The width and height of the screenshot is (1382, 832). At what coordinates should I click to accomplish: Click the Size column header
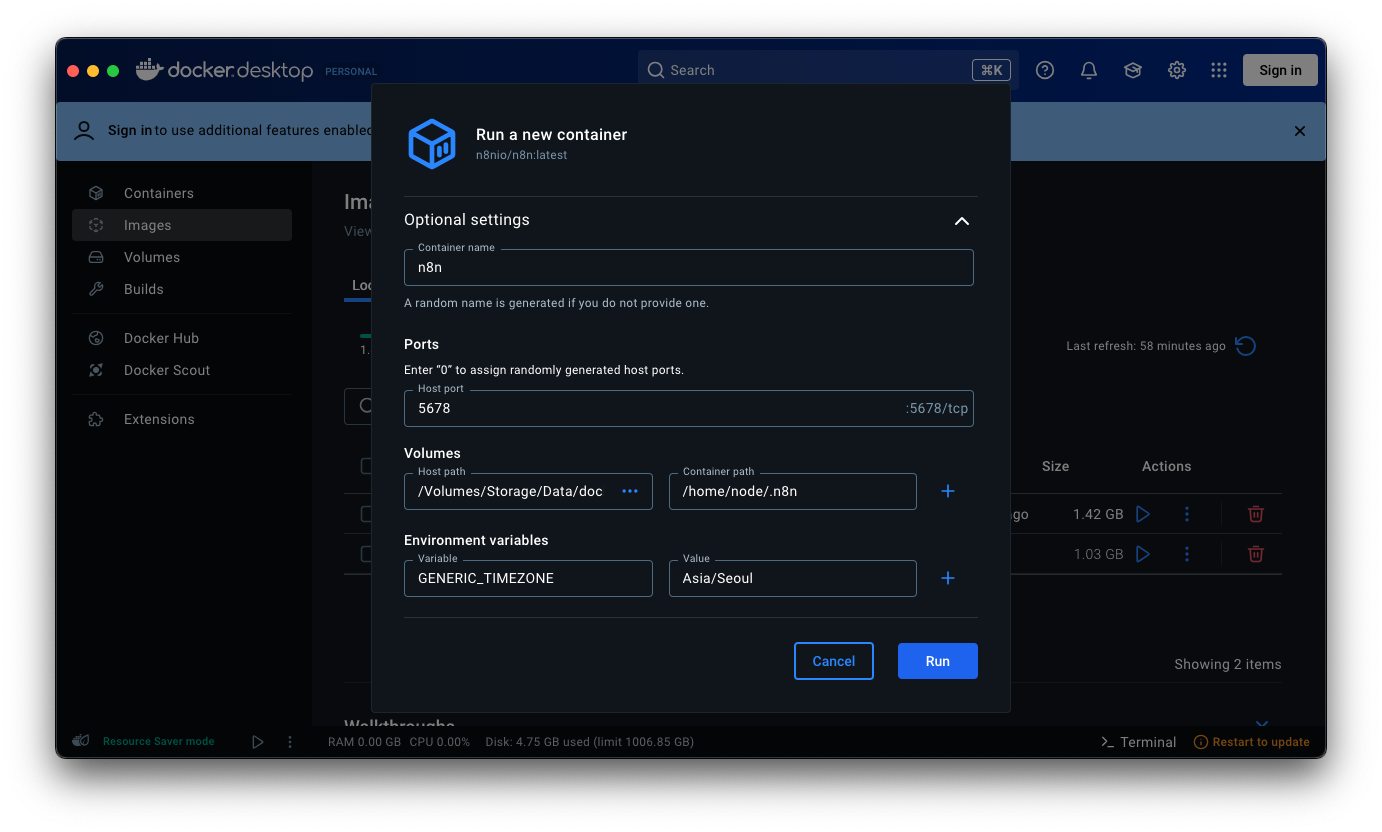coord(1055,466)
